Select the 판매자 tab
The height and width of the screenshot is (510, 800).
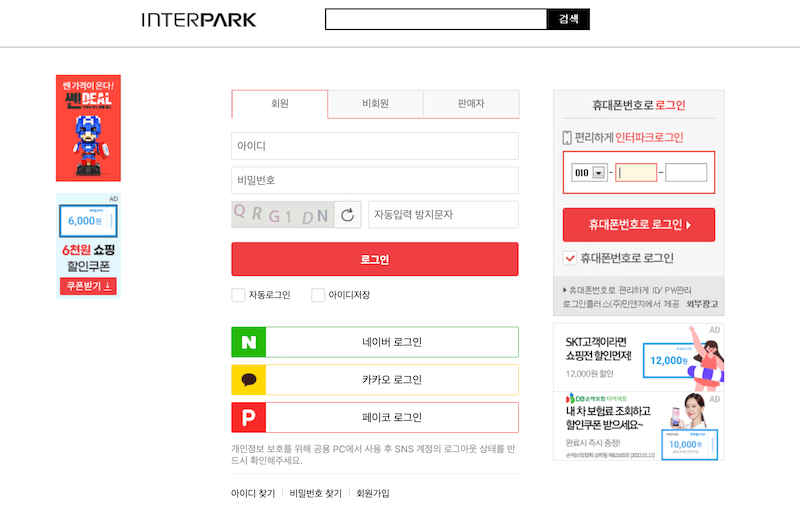471,104
